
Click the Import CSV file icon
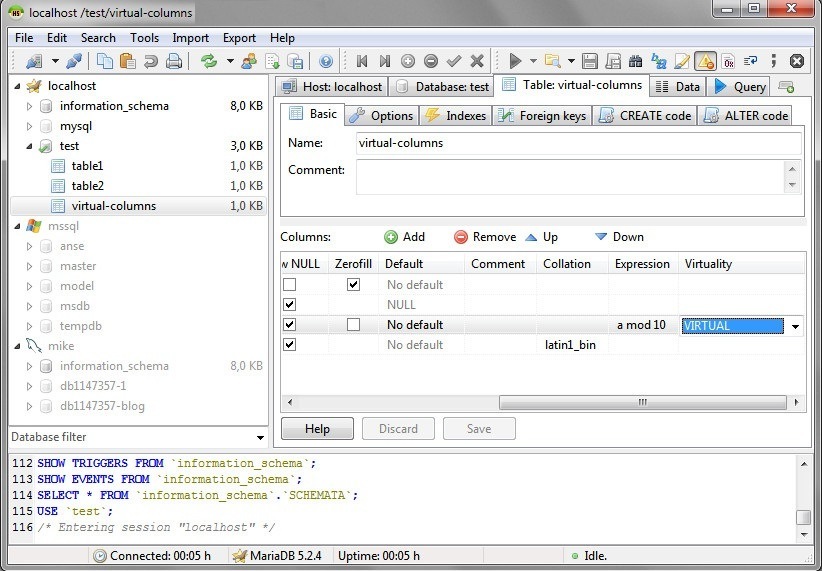click(x=272, y=61)
